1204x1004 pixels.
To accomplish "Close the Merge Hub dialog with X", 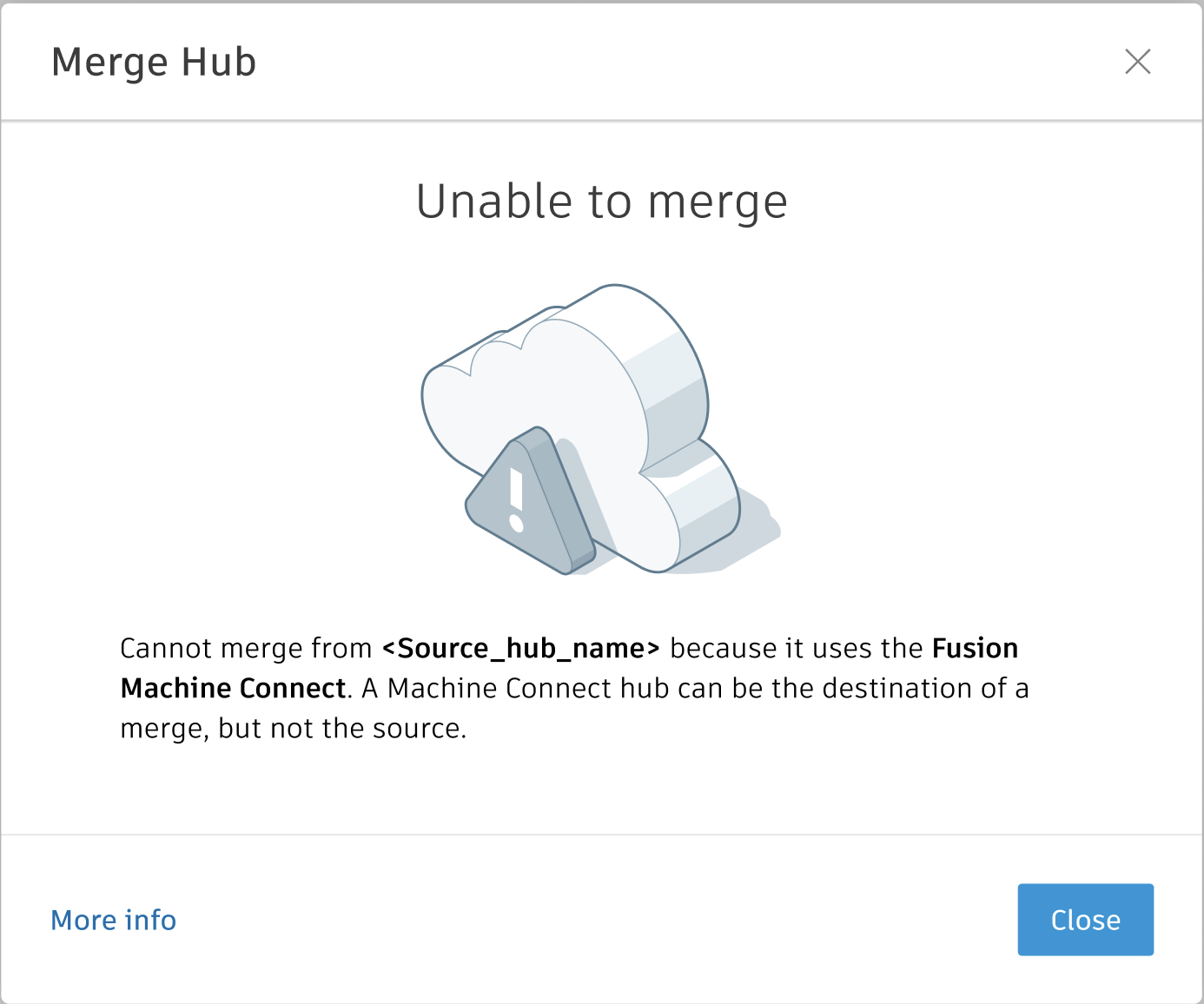I will [x=1137, y=62].
